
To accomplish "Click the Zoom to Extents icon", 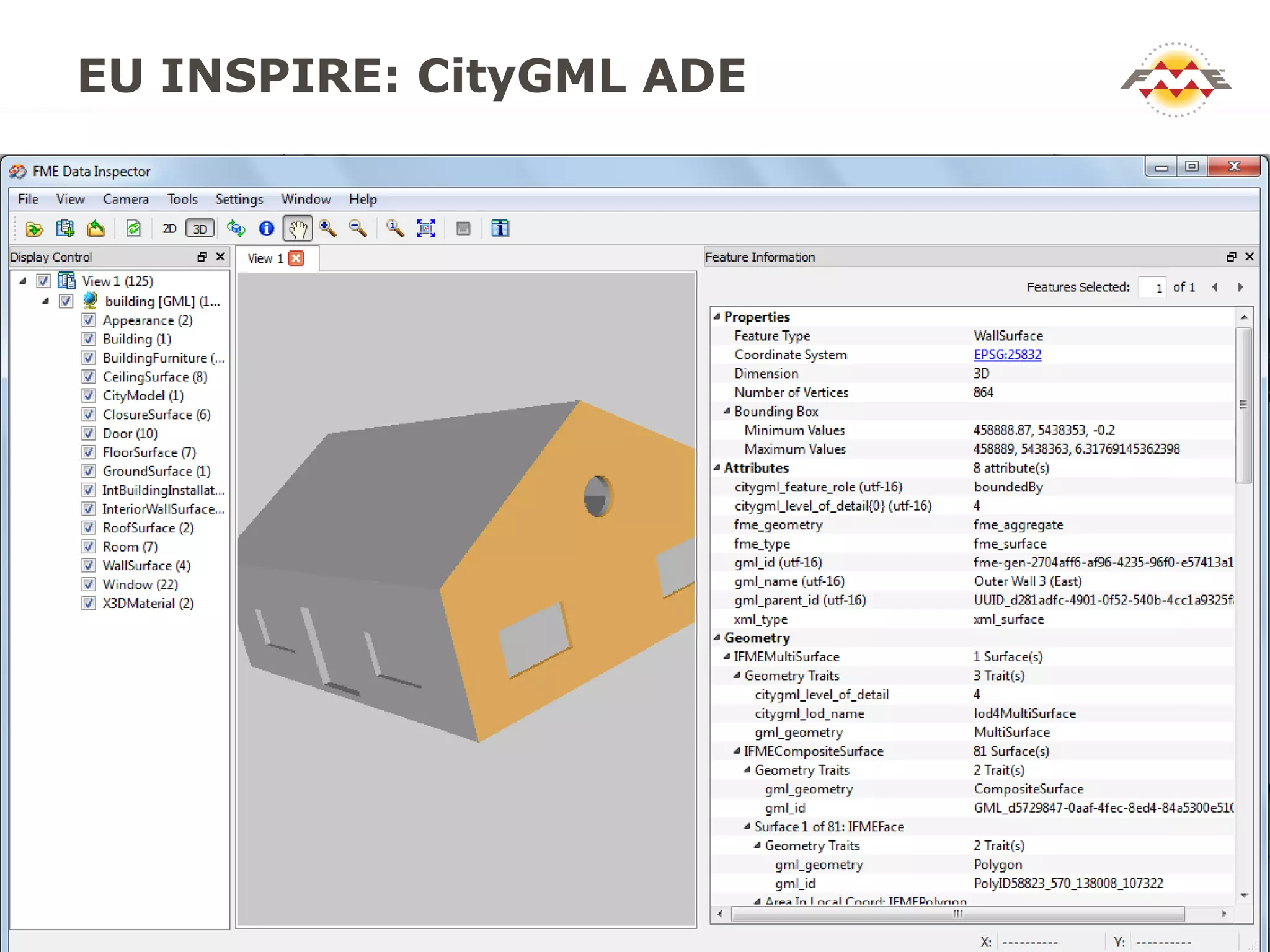I will click(426, 229).
